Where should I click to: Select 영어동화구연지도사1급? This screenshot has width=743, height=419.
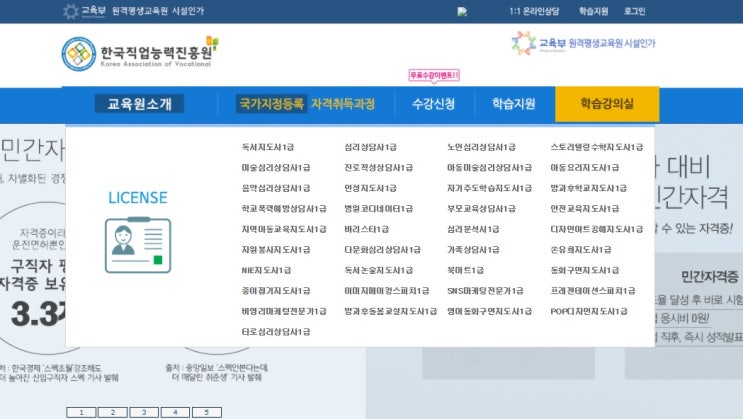[489, 311]
